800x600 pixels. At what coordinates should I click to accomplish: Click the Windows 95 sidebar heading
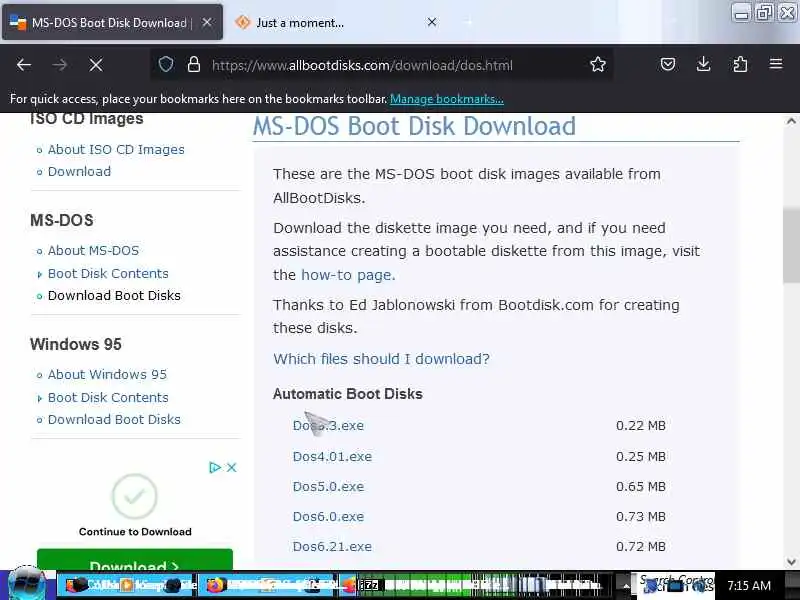coord(76,344)
